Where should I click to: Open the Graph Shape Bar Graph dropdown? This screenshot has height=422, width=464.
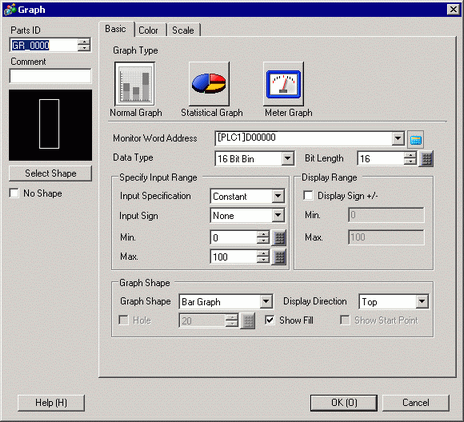[266, 301]
